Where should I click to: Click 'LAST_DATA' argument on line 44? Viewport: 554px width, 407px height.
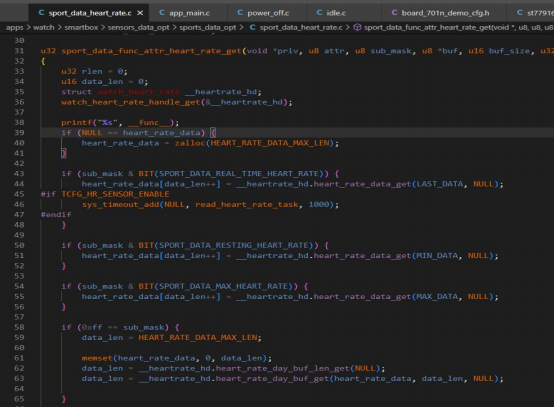tap(440, 184)
